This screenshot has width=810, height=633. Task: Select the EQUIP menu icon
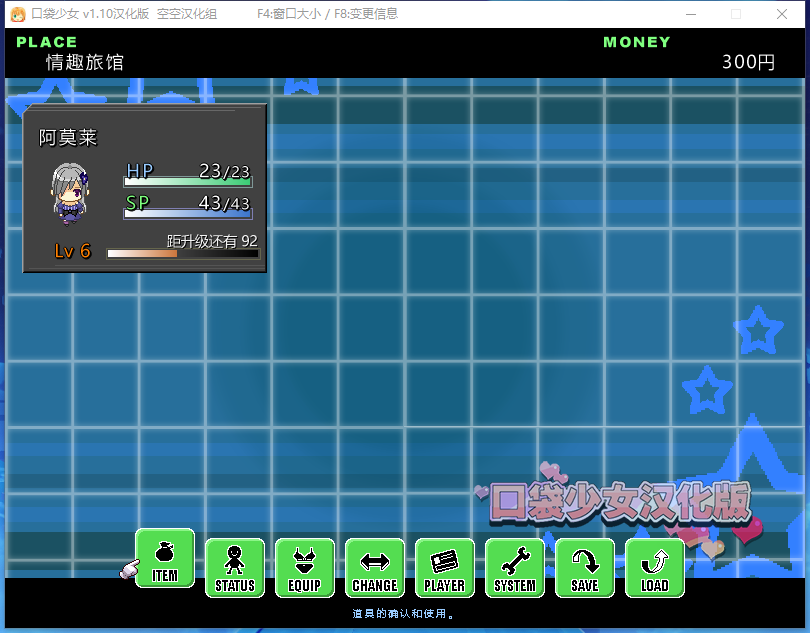click(x=305, y=568)
